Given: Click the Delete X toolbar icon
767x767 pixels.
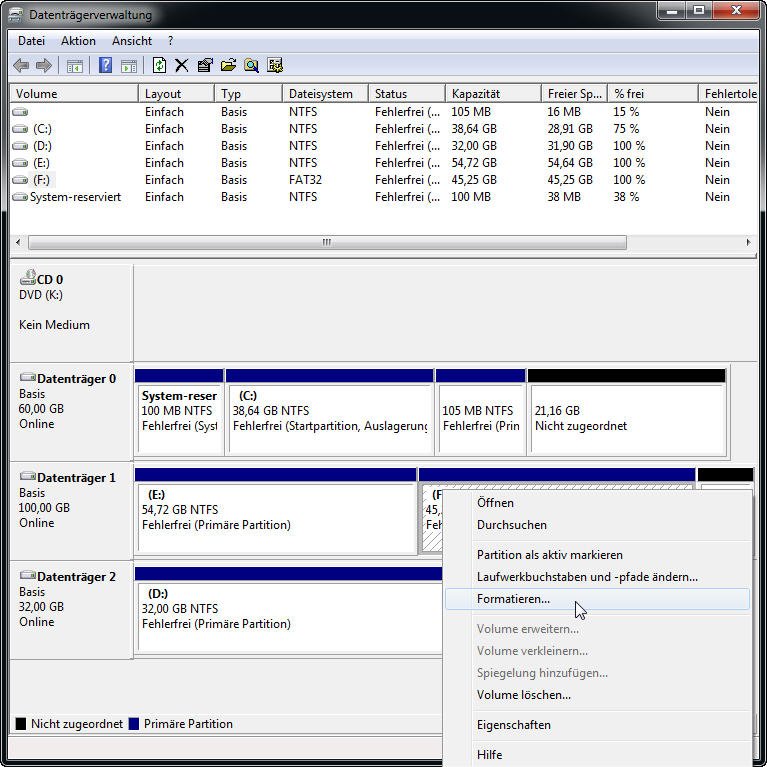Looking at the screenshot, I should [181, 65].
